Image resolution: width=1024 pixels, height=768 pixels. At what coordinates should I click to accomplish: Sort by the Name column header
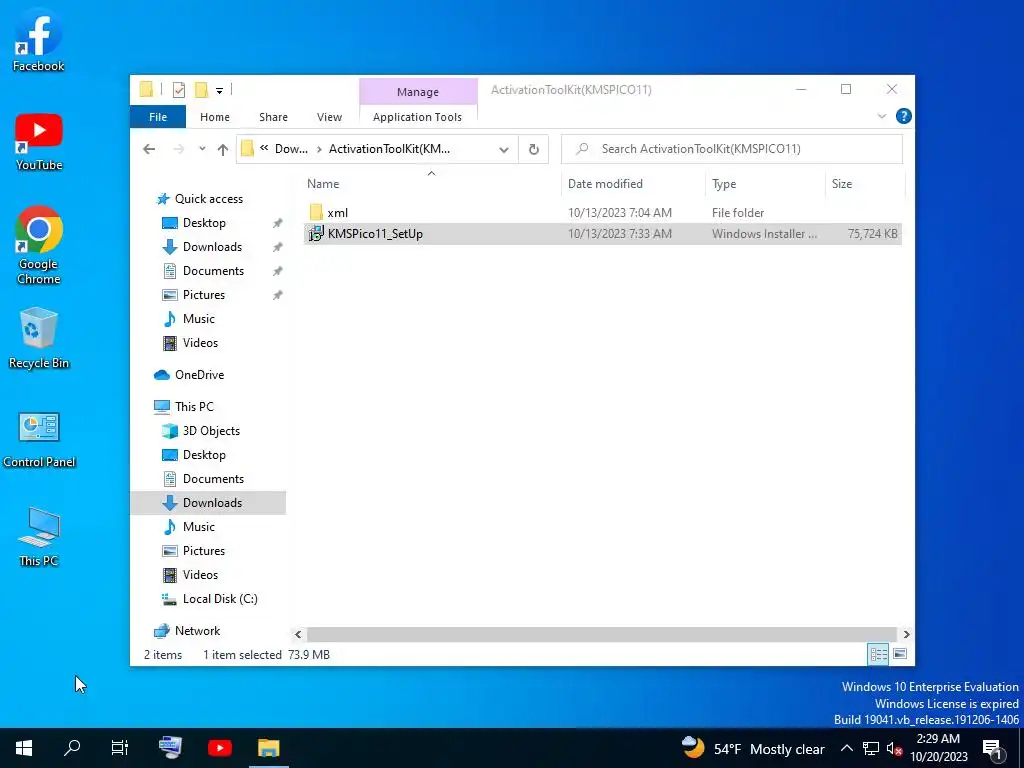431,184
